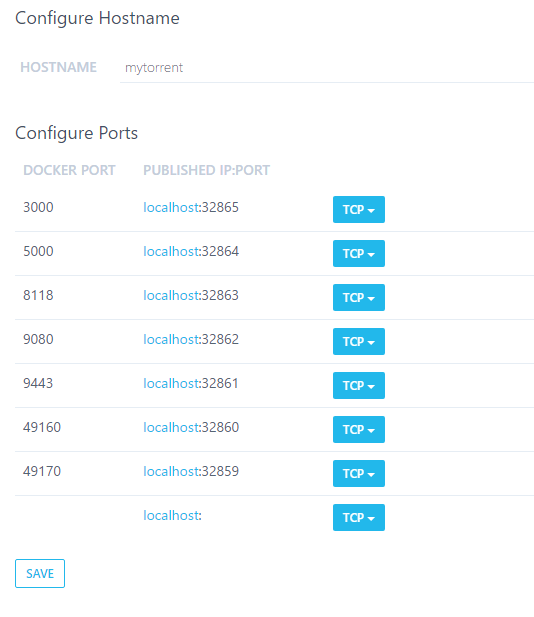The width and height of the screenshot is (534, 617).
Task: Open TCP protocol dropdown for port 3000
Action: coord(358,209)
